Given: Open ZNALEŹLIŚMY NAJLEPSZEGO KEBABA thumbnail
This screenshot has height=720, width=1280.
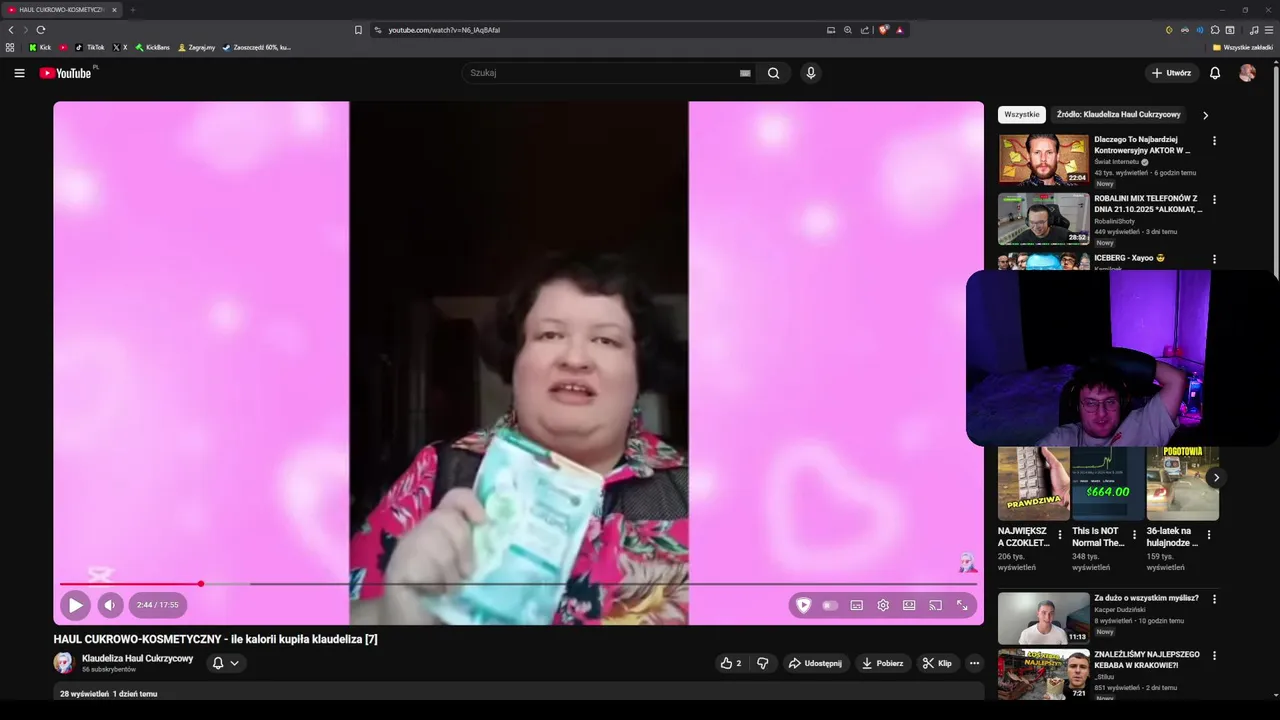Looking at the screenshot, I should [1044, 675].
